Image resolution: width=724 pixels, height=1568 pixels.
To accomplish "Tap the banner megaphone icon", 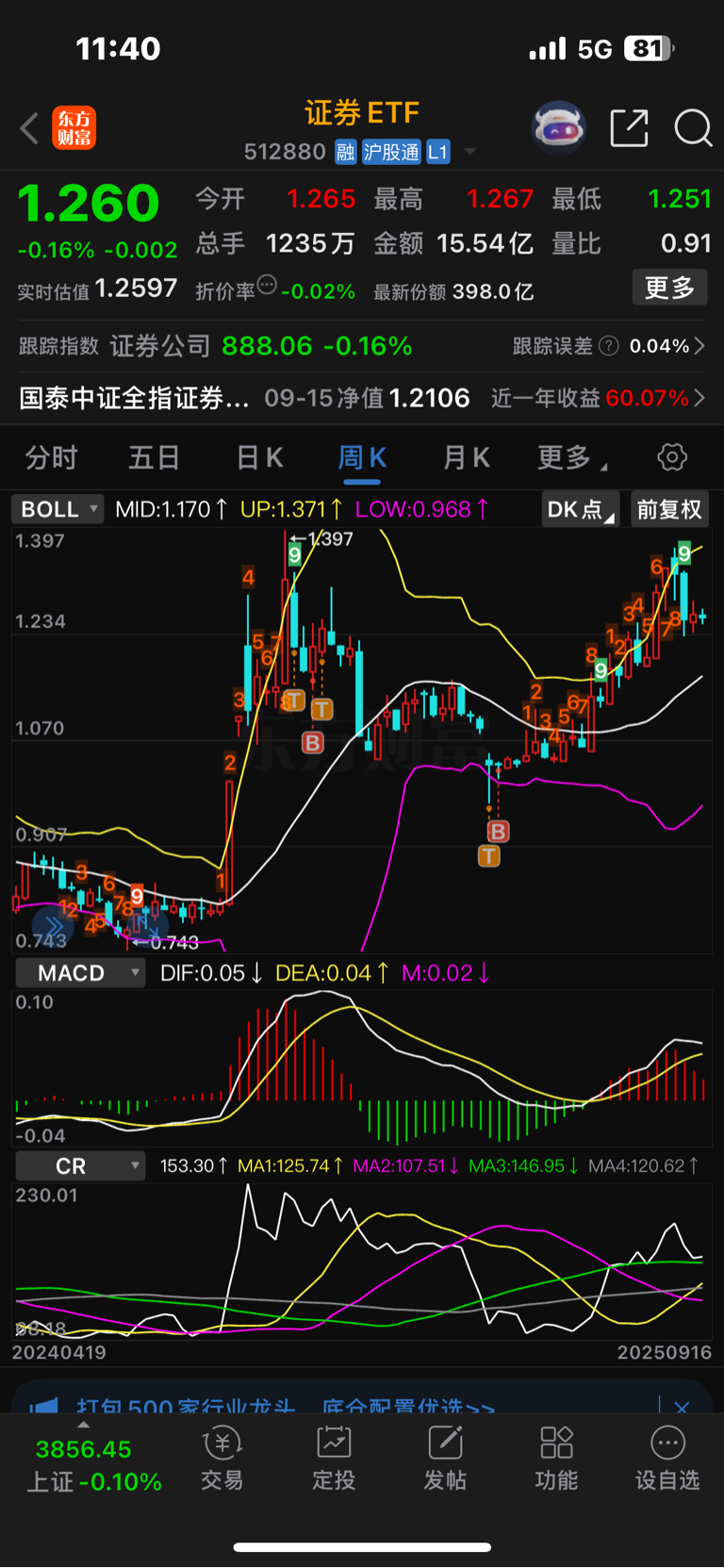I will [43, 1407].
